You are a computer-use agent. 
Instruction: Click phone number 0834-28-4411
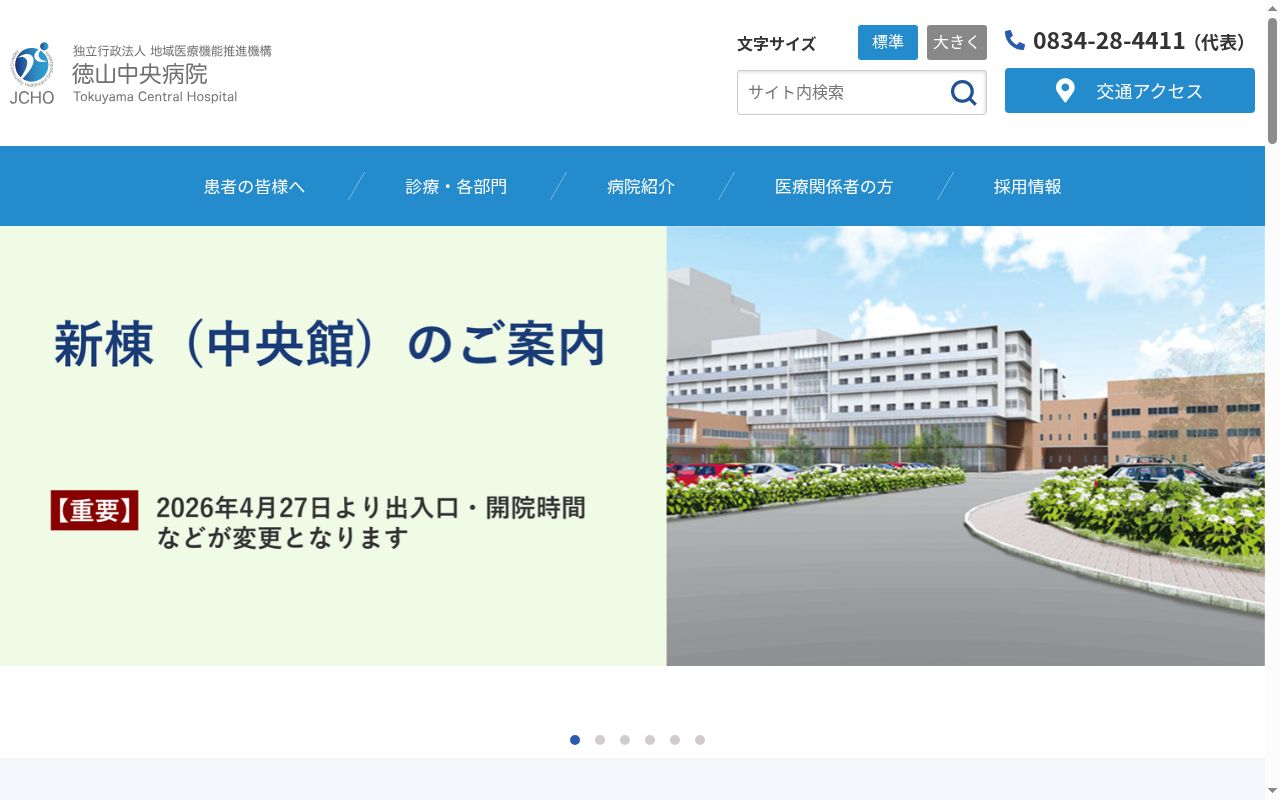[1109, 41]
